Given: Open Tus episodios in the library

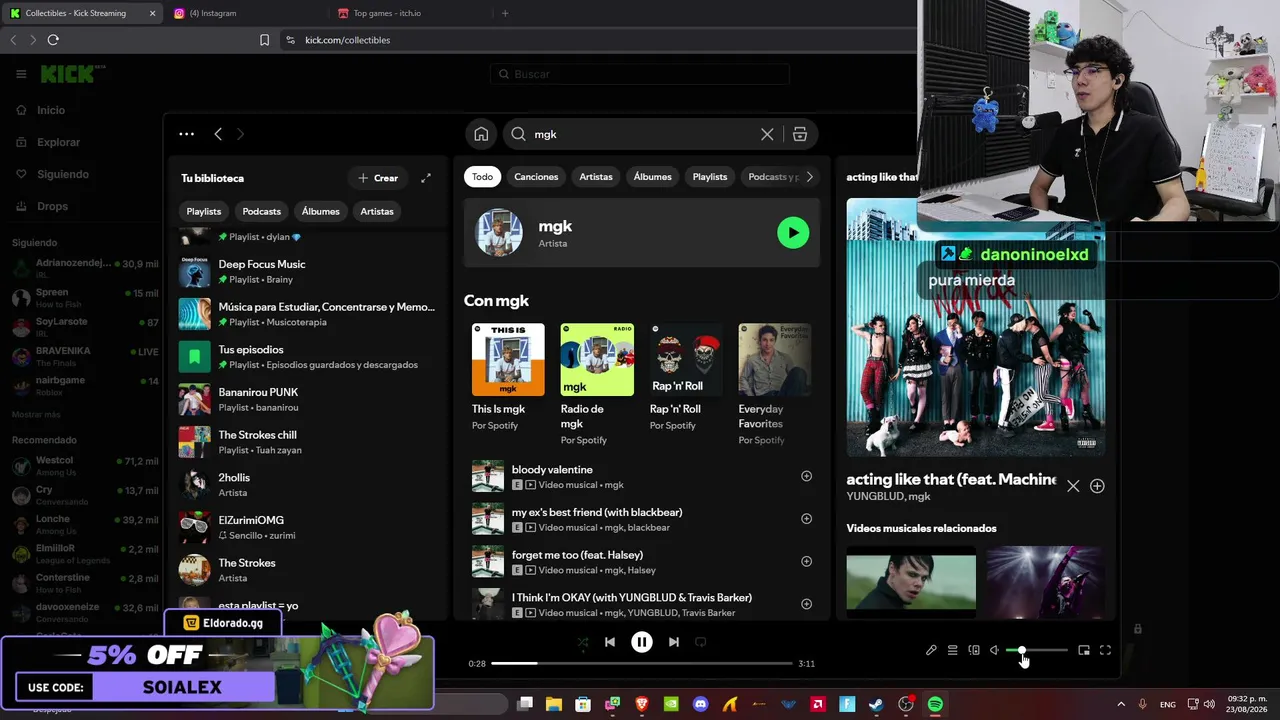Looking at the screenshot, I should click(308, 357).
